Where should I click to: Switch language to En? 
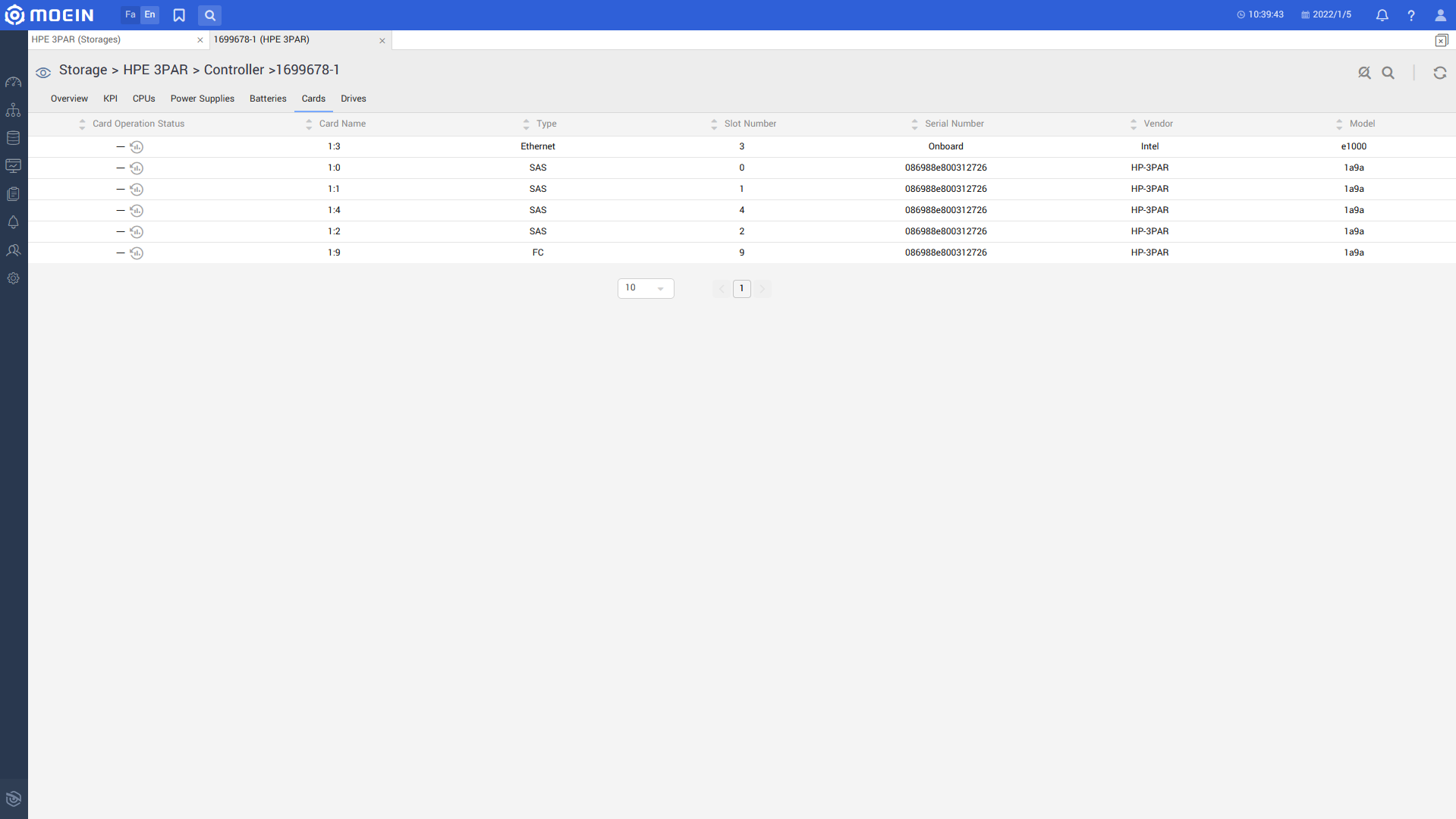coord(150,14)
